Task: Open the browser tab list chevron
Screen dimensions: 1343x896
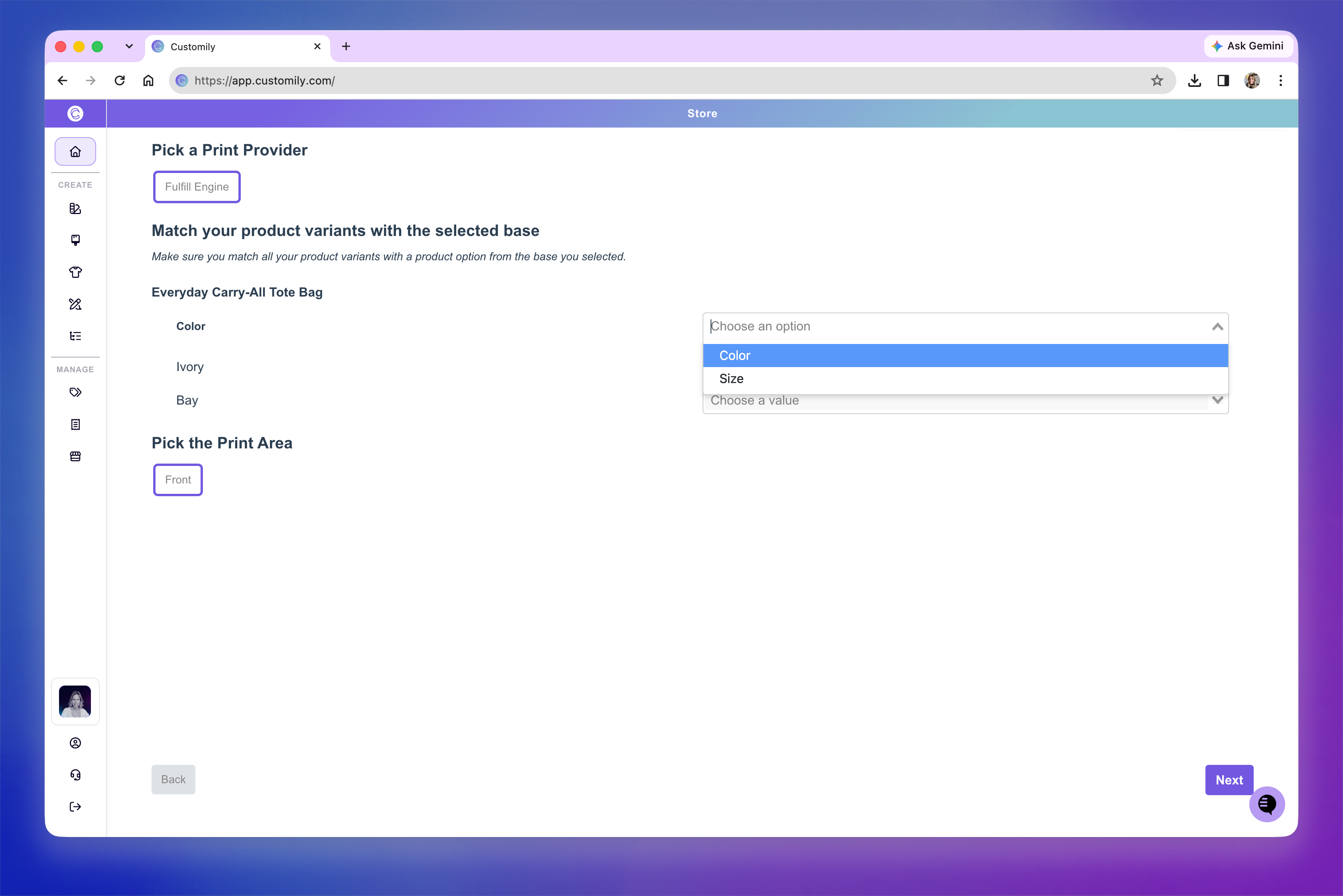Action: [129, 46]
